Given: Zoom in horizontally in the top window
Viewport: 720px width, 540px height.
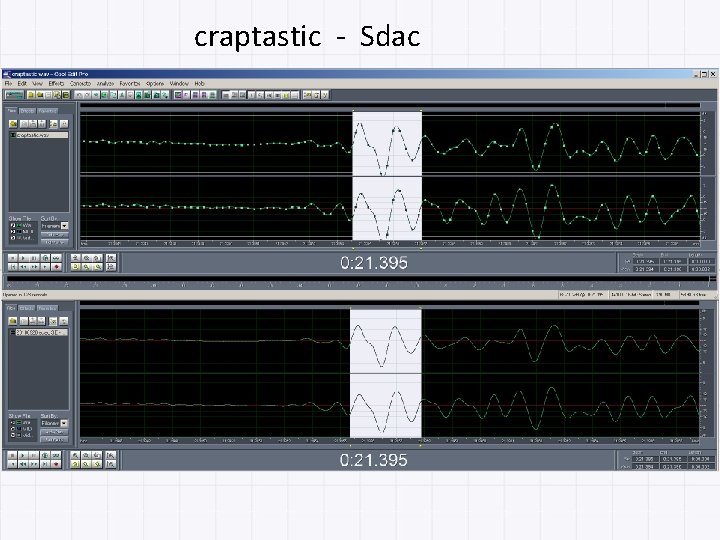Looking at the screenshot, I should pyautogui.click(x=75, y=258).
